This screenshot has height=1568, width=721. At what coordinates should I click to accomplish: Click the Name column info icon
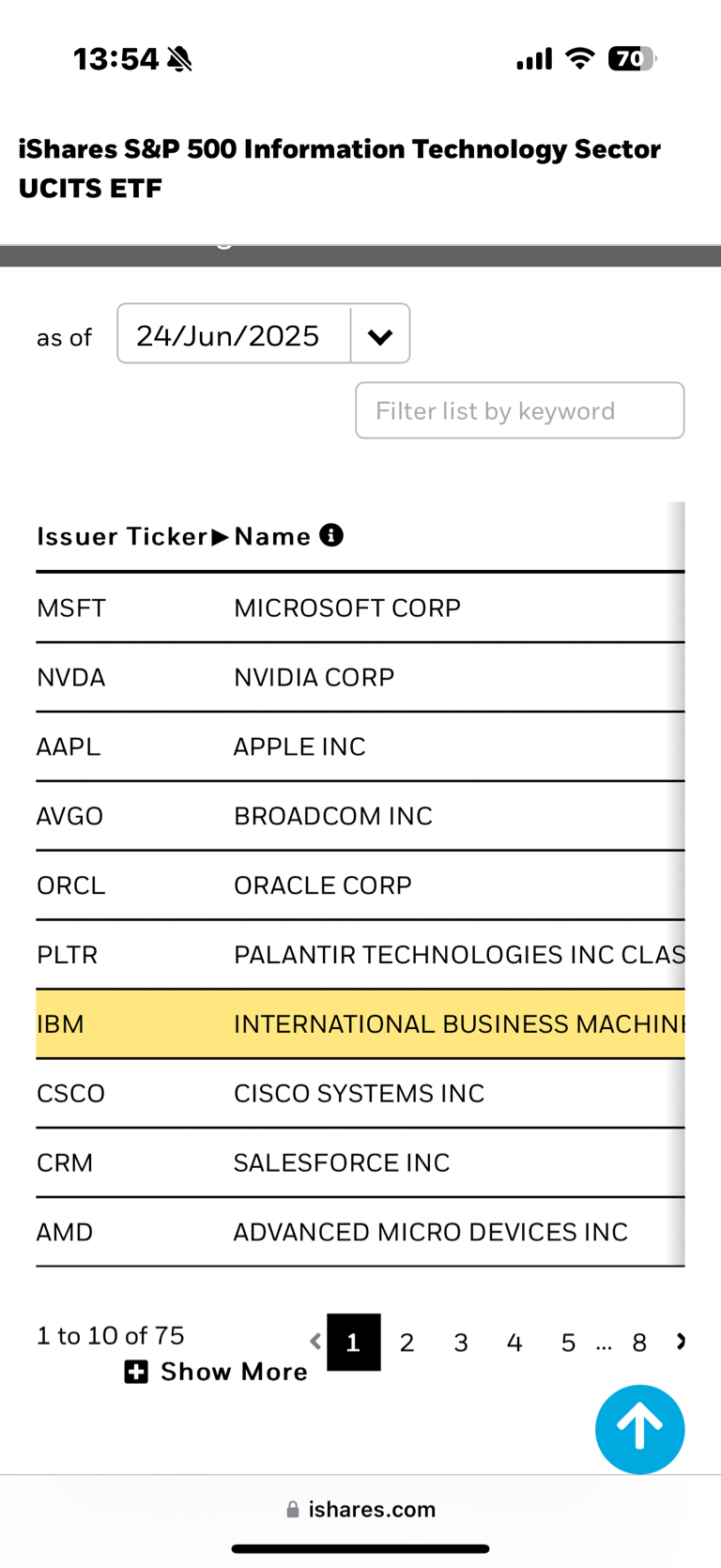pyautogui.click(x=331, y=535)
